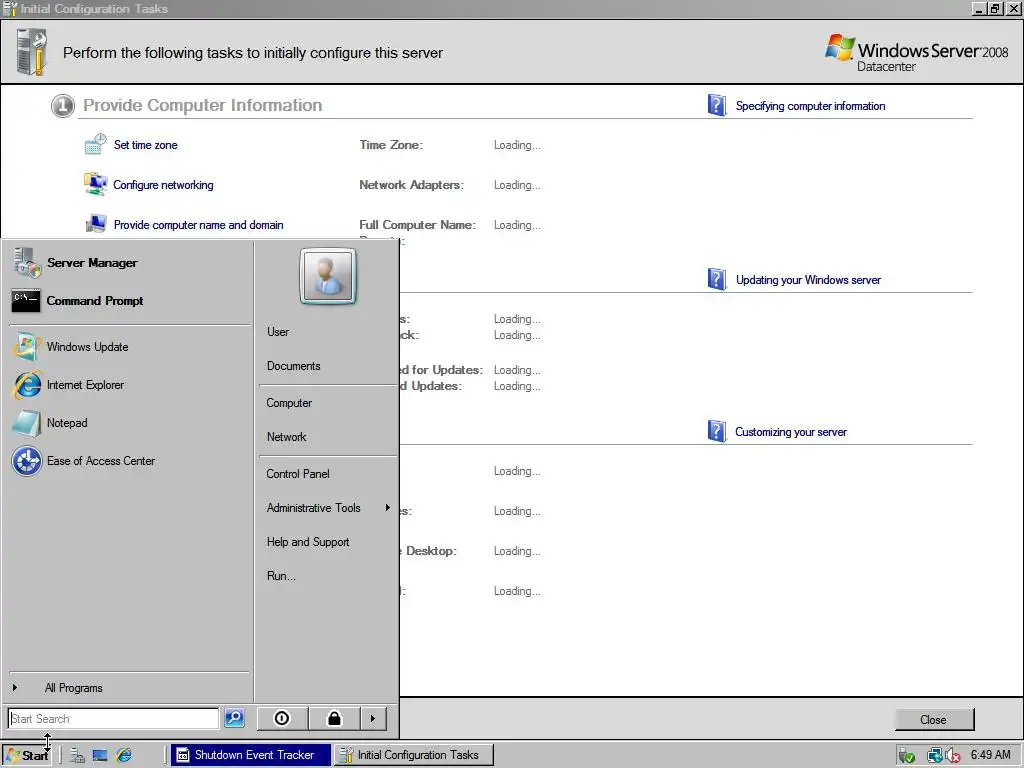Open the User folder entry
The height and width of the screenshot is (768, 1024).
click(x=328, y=332)
